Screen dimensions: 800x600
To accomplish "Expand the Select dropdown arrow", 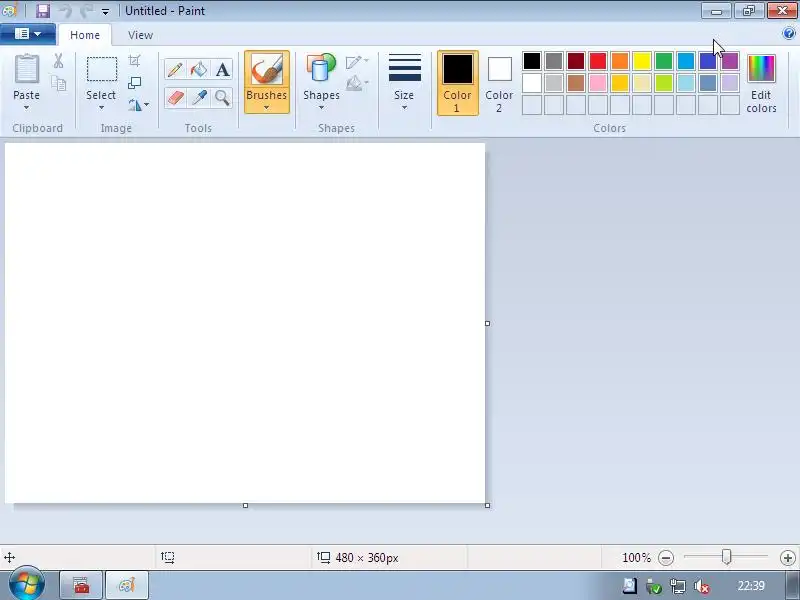I will pyautogui.click(x=101, y=108).
